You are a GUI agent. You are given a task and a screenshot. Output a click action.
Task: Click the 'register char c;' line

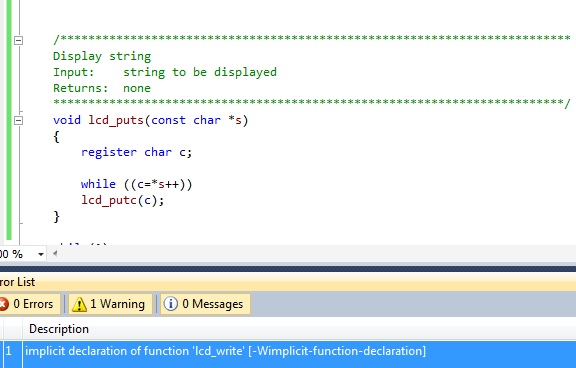[x=136, y=152]
